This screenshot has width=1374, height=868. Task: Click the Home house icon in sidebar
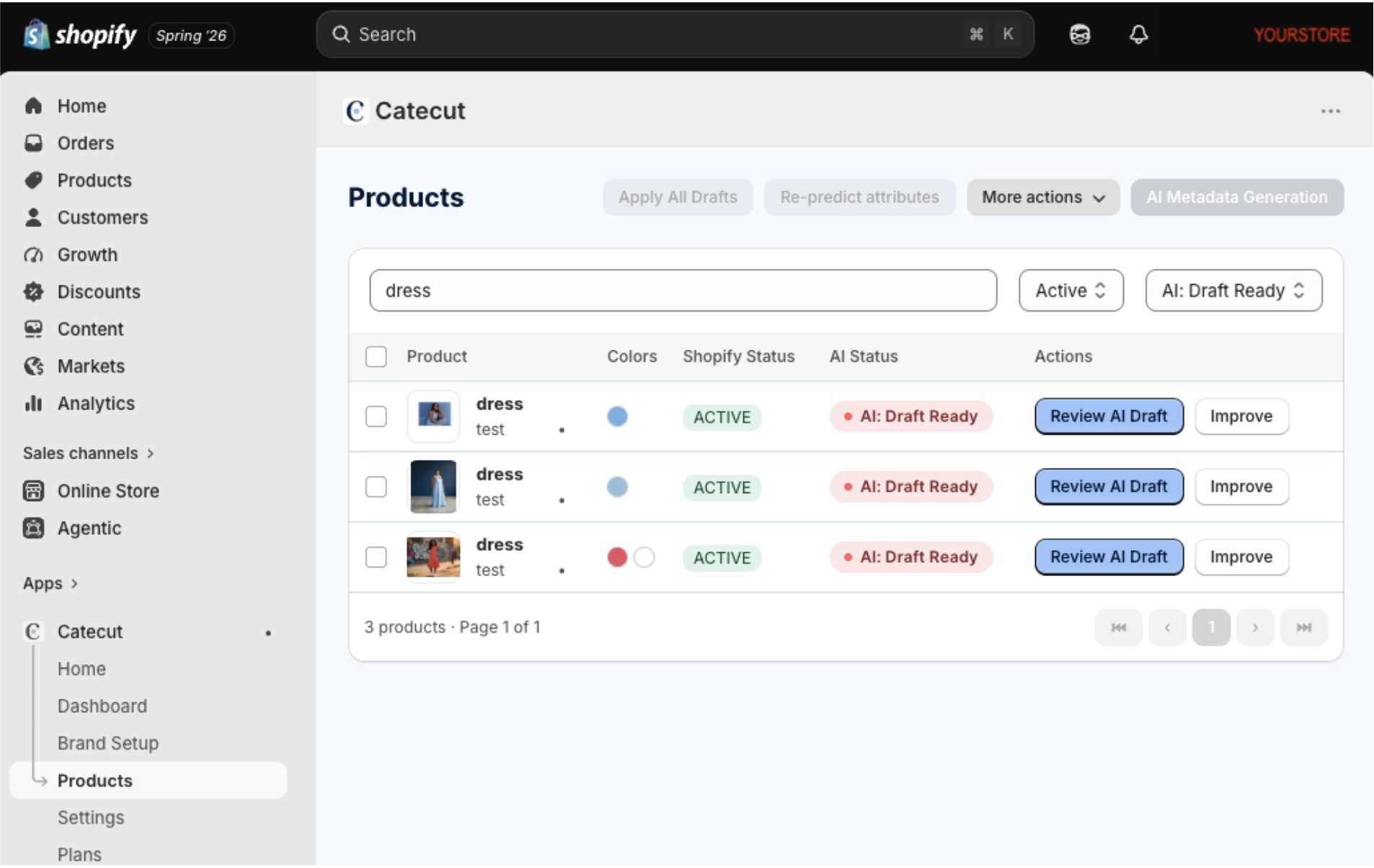[33, 106]
